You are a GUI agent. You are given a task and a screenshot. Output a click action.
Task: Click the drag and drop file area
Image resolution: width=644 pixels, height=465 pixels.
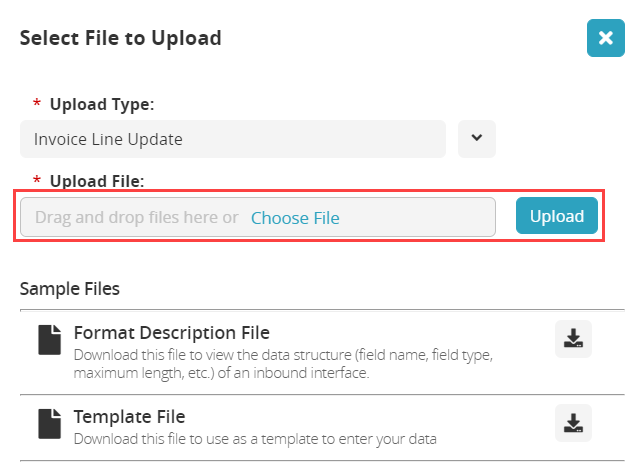coord(135,217)
